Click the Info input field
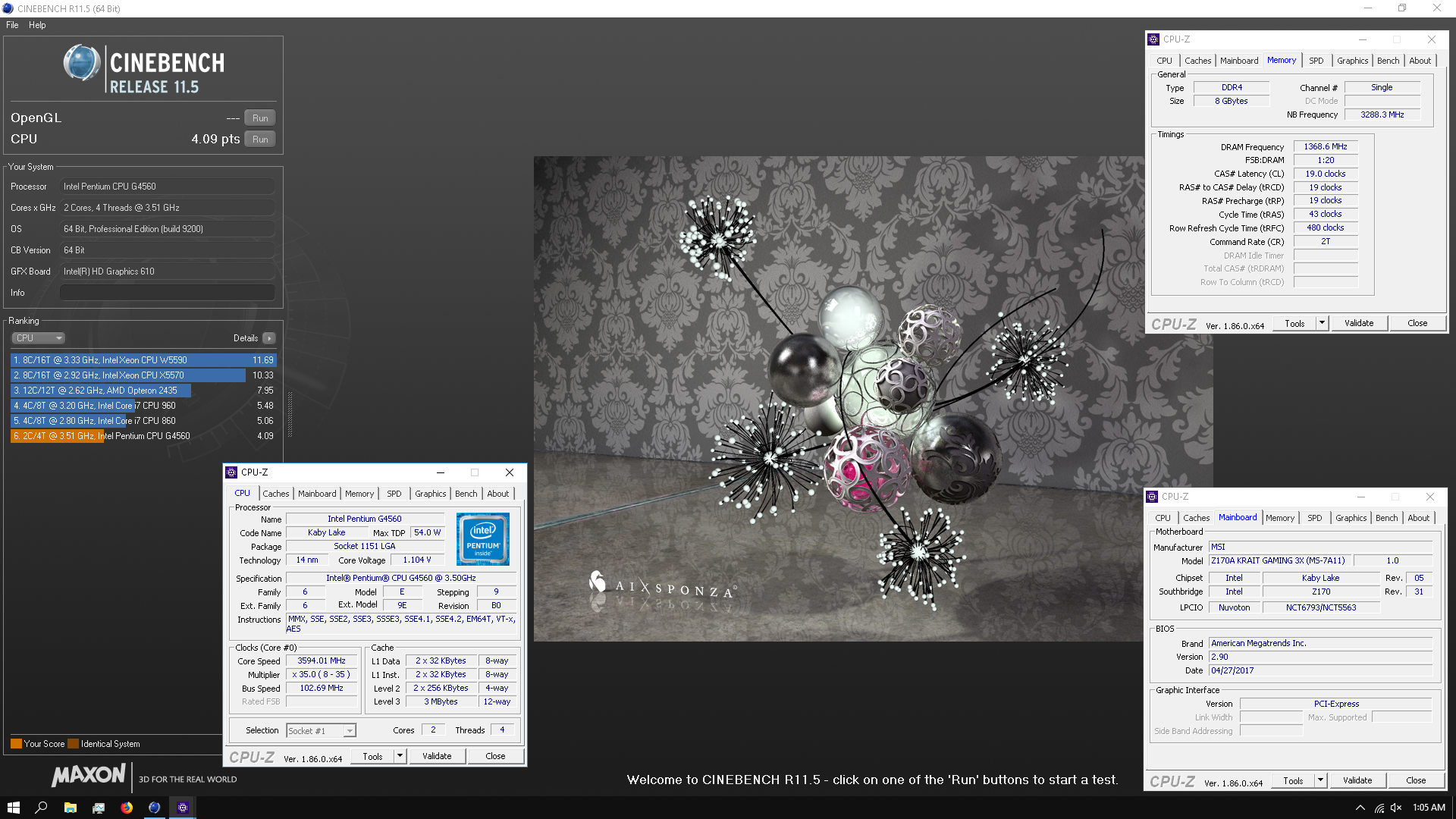 click(168, 293)
